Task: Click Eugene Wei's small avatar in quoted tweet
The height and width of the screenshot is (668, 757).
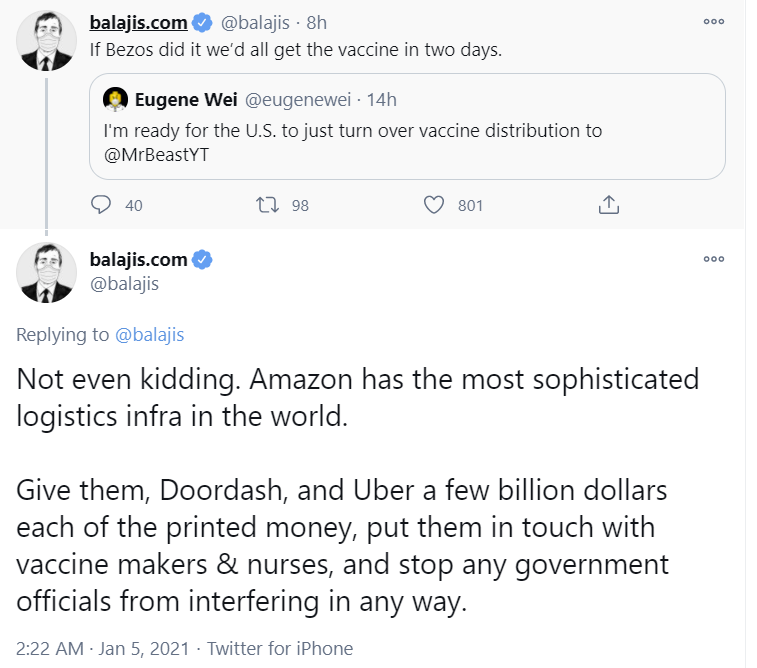Action: point(116,99)
